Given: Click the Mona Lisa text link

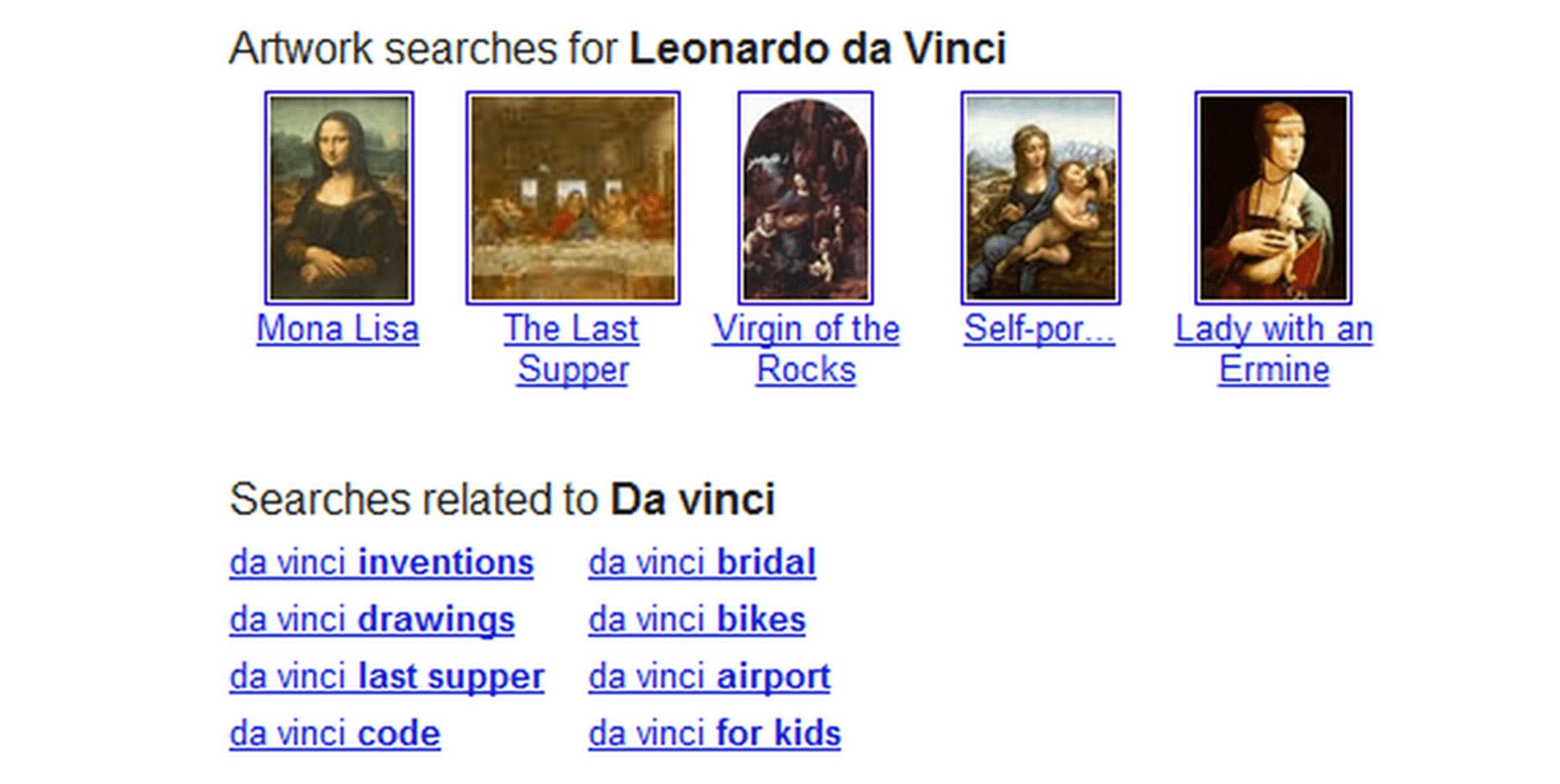Looking at the screenshot, I should pyautogui.click(x=338, y=329).
